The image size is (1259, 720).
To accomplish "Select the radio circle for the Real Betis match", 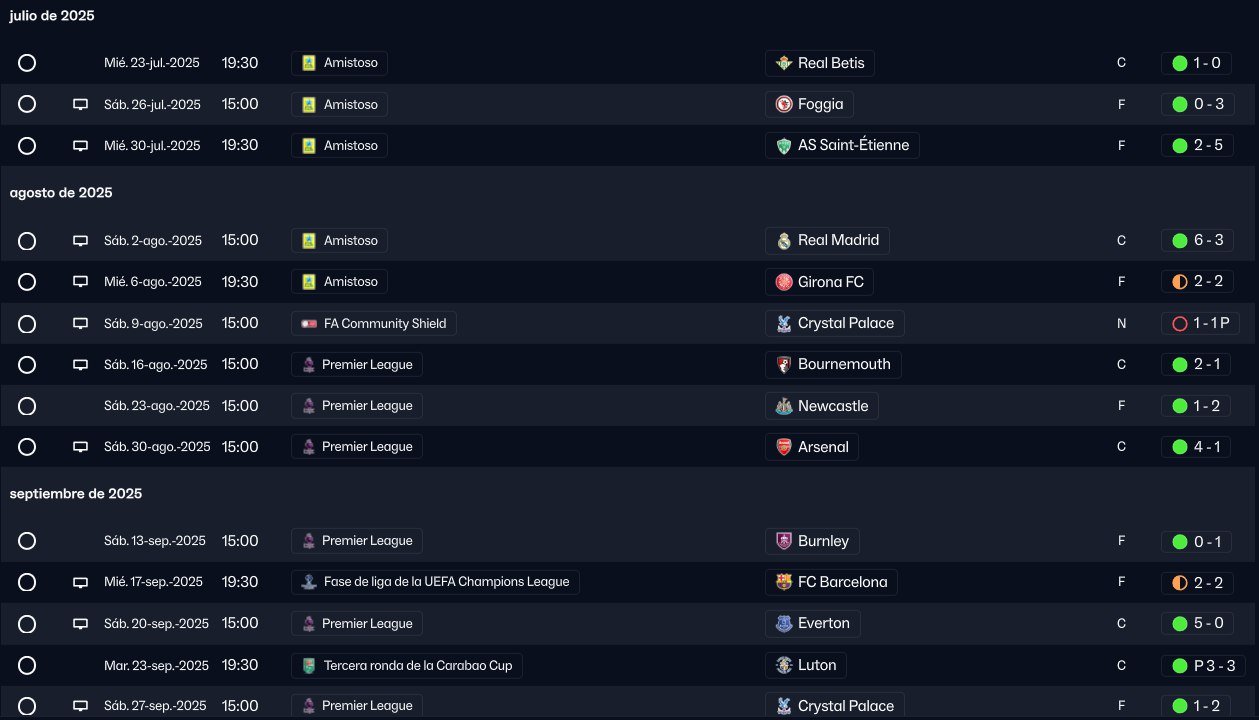I will 27,63.
